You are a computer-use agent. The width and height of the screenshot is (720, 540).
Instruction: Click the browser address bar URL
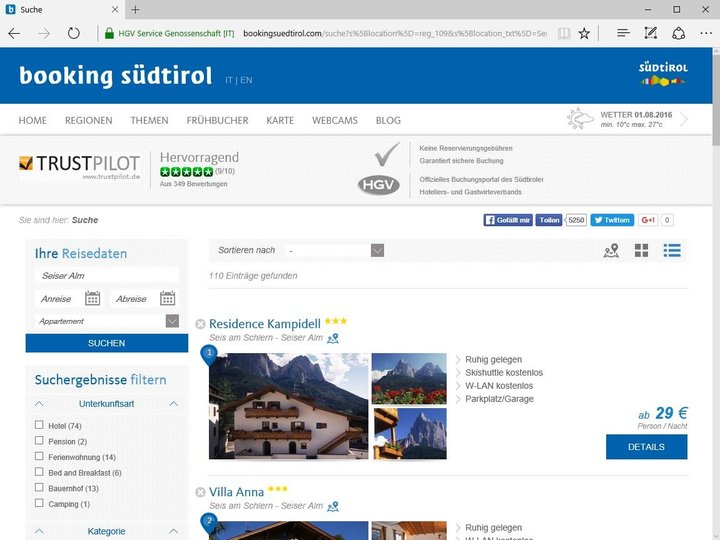(395, 33)
